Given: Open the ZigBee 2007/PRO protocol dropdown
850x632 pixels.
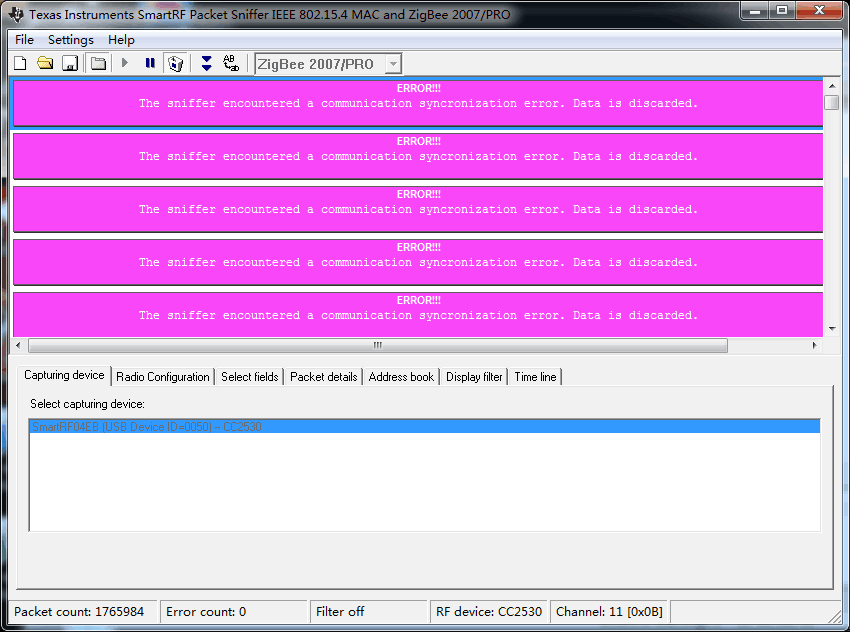Looking at the screenshot, I should click(x=393, y=64).
